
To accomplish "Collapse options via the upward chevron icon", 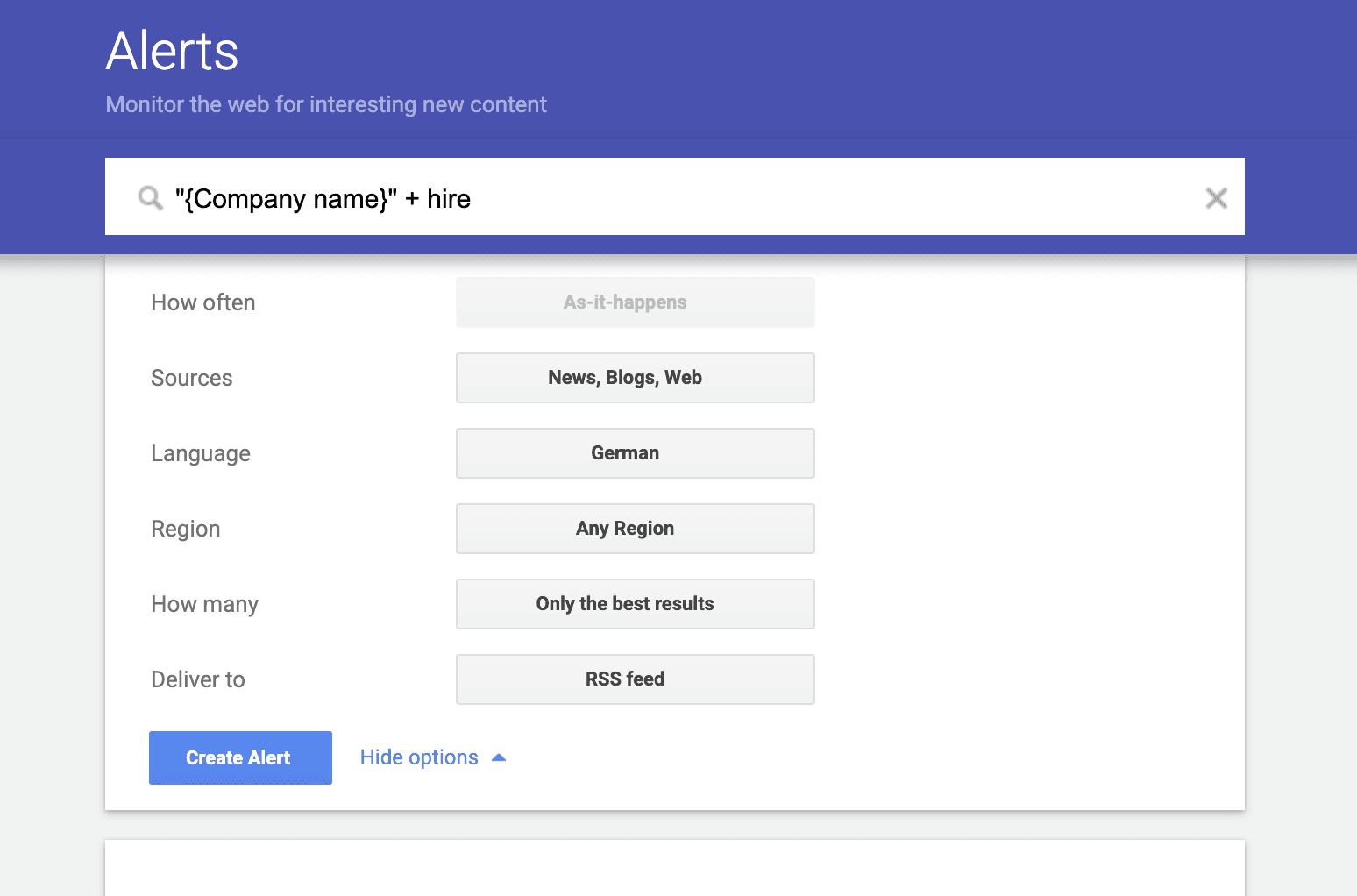I will [x=499, y=757].
